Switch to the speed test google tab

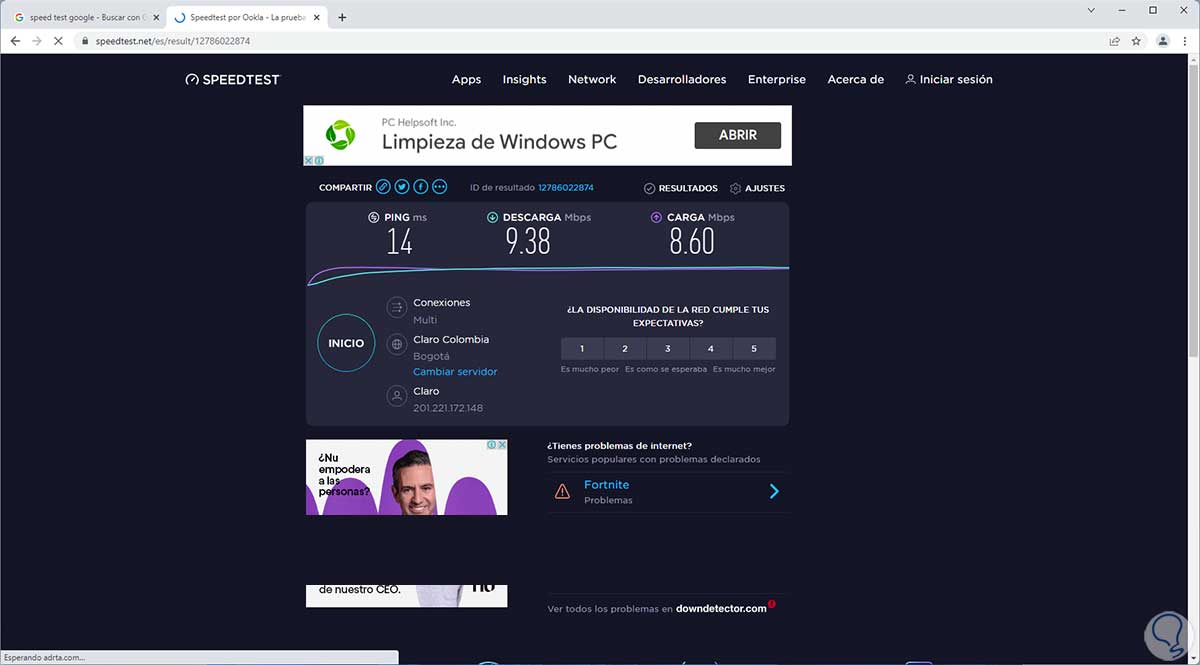point(85,17)
